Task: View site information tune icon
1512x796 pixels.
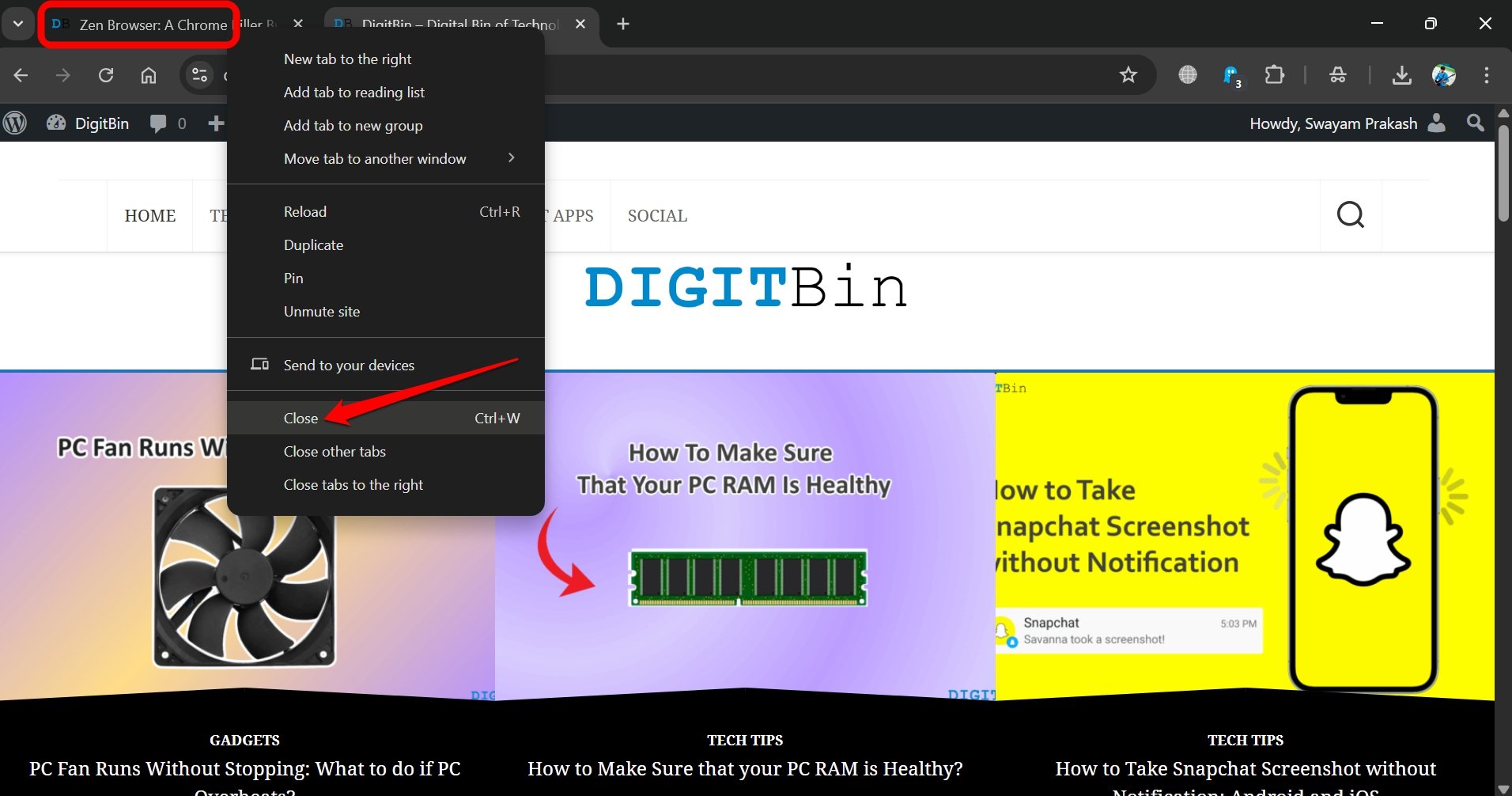Action: (199, 75)
